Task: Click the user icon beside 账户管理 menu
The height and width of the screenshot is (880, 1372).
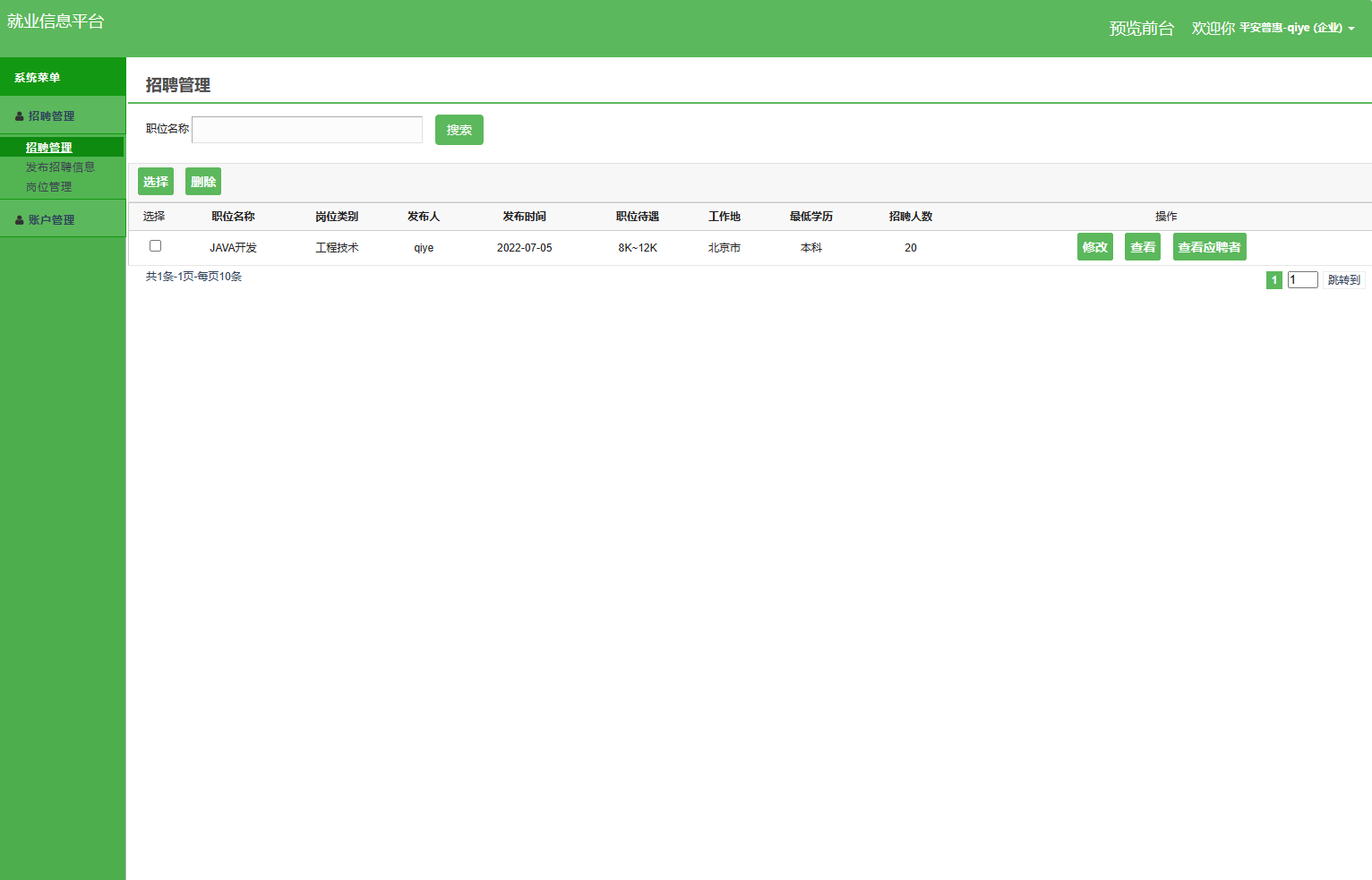Action: click(20, 220)
